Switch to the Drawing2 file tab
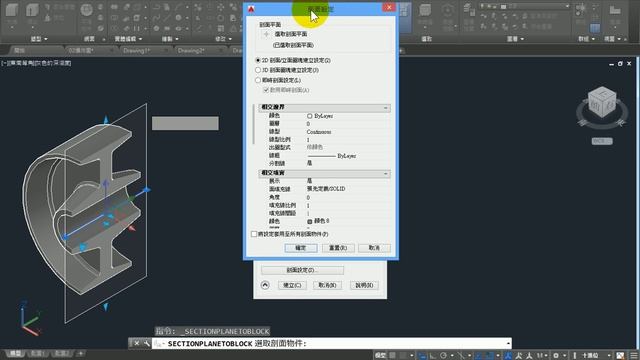Screen dimensions: 640x360 coord(191,51)
